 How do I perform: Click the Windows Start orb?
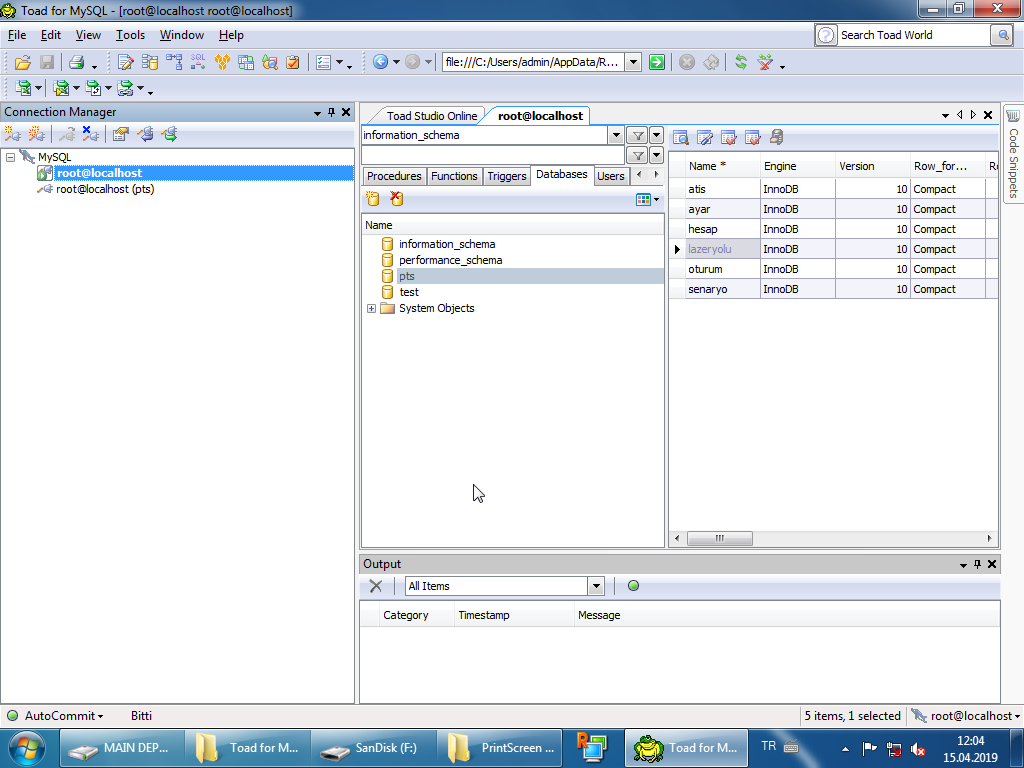pyautogui.click(x=27, y=748)
